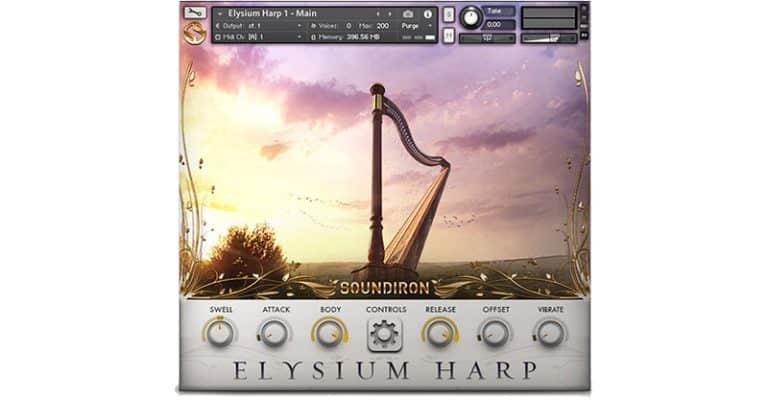Adjust the output volume slider
This screenshot has height=400, width=768.
tap(549, 38)
